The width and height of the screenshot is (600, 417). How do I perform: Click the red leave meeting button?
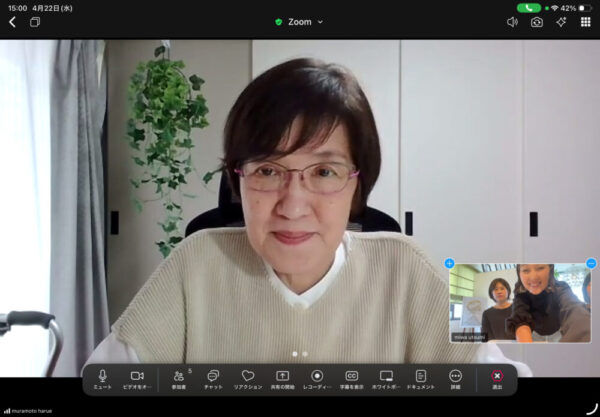[497, 377]
